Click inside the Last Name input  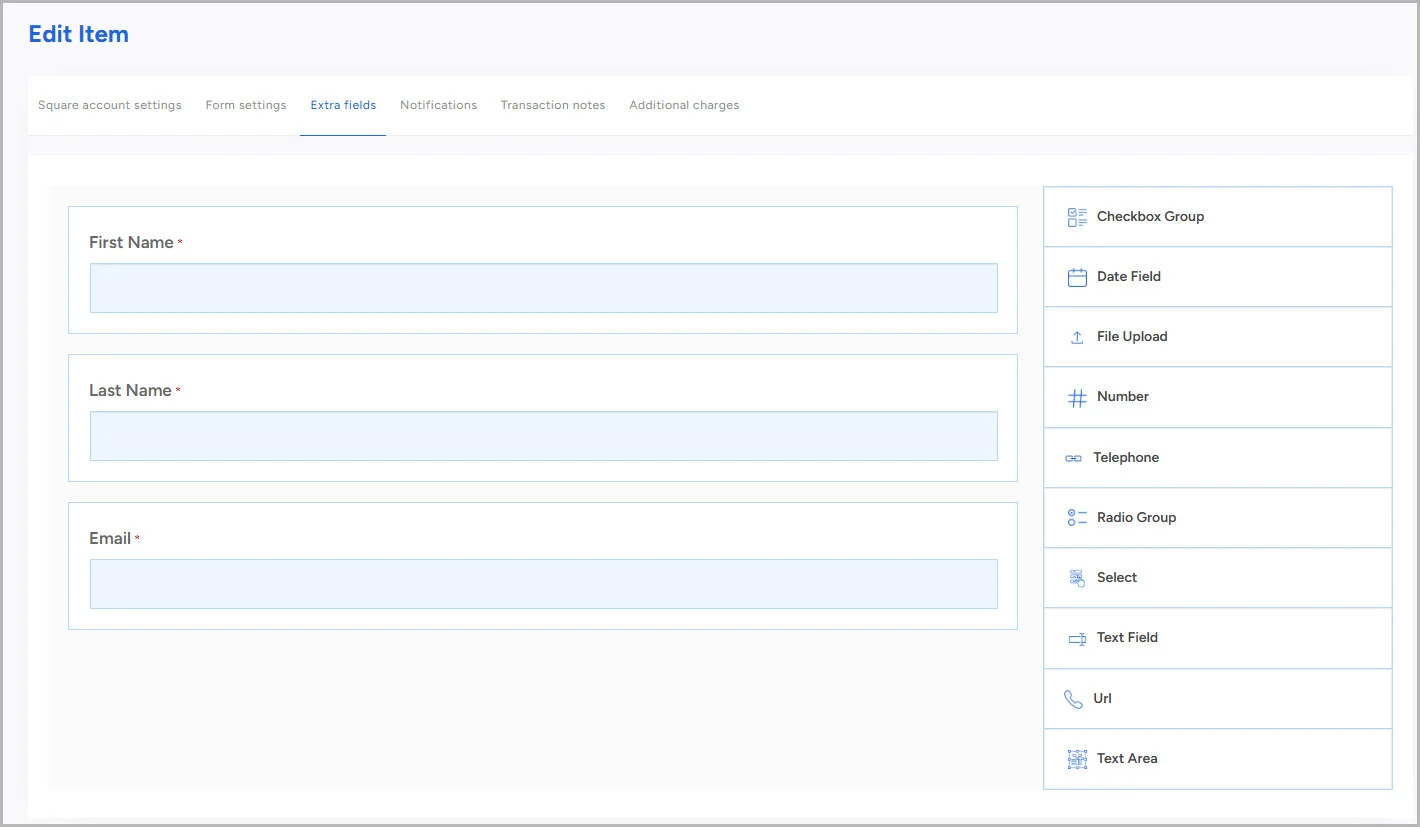point(544,436)
